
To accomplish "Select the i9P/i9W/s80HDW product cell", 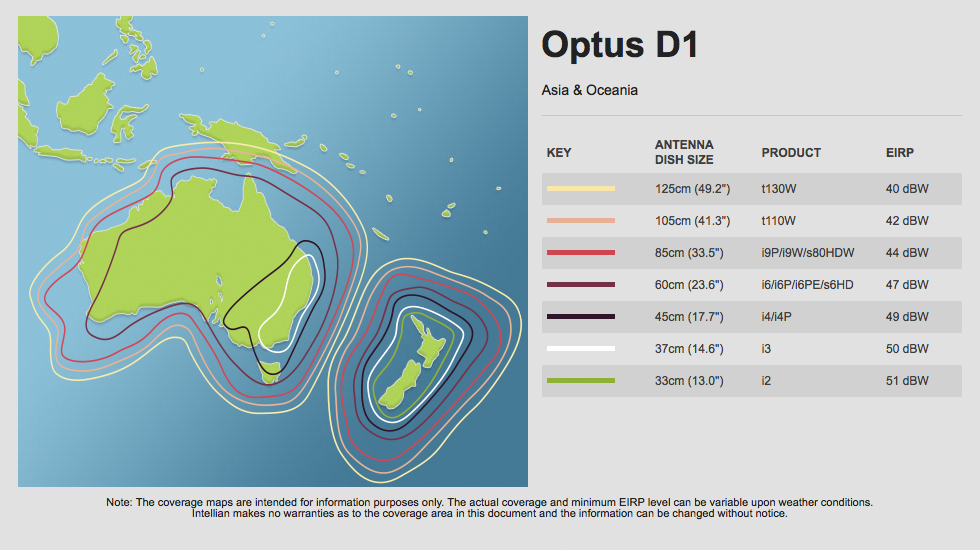I will click(x=808, y=253).
